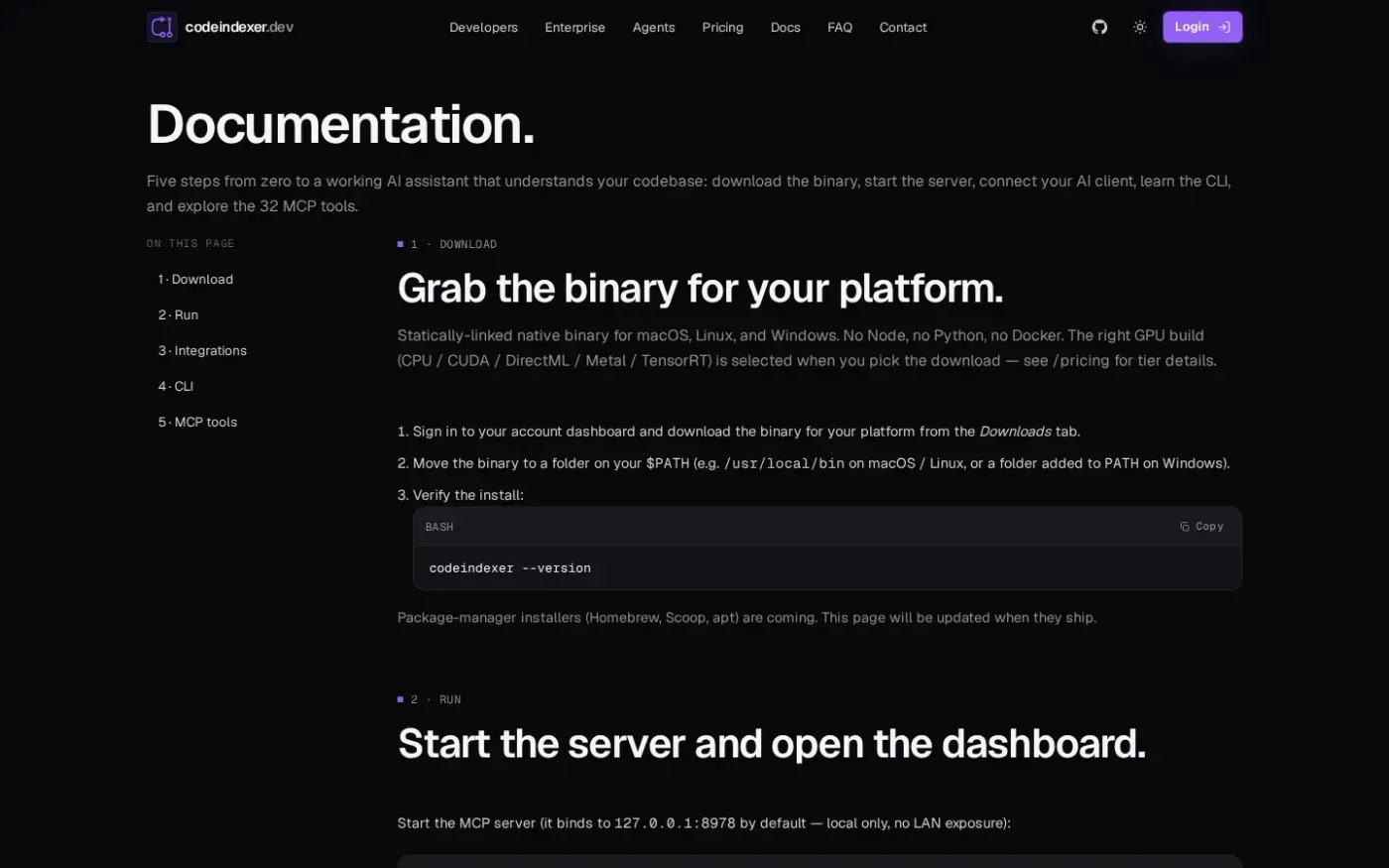The image size is (1389, 868).
Task: Click 'Start the server and open the dashboard.' heading
Action: (772, 744)
